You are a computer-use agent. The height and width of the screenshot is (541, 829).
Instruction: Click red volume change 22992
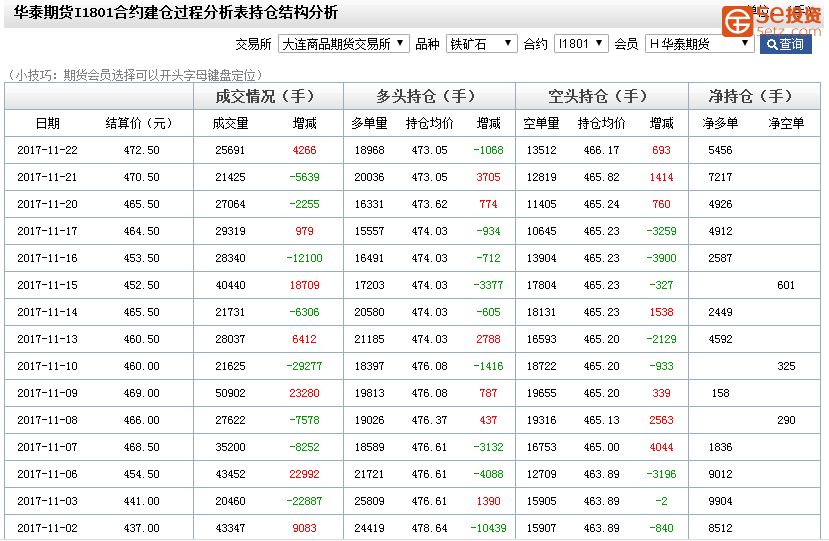(304, 474)
